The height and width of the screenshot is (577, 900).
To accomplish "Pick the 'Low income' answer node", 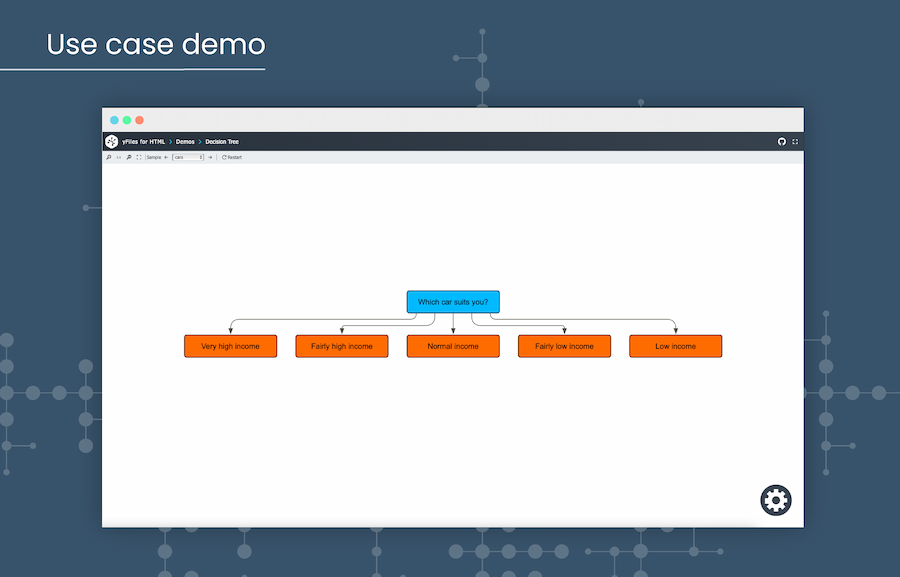I will 675,346.
